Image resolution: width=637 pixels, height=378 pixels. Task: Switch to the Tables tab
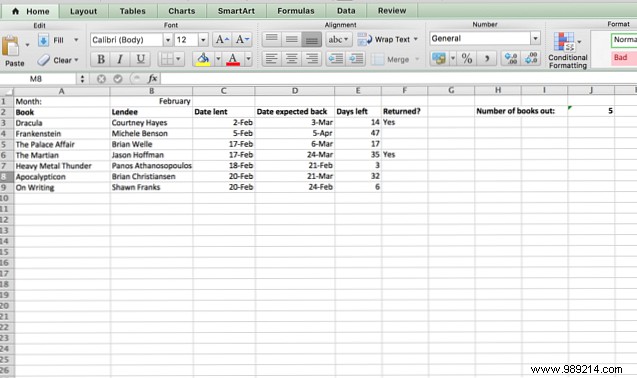(x=133, y=11)
